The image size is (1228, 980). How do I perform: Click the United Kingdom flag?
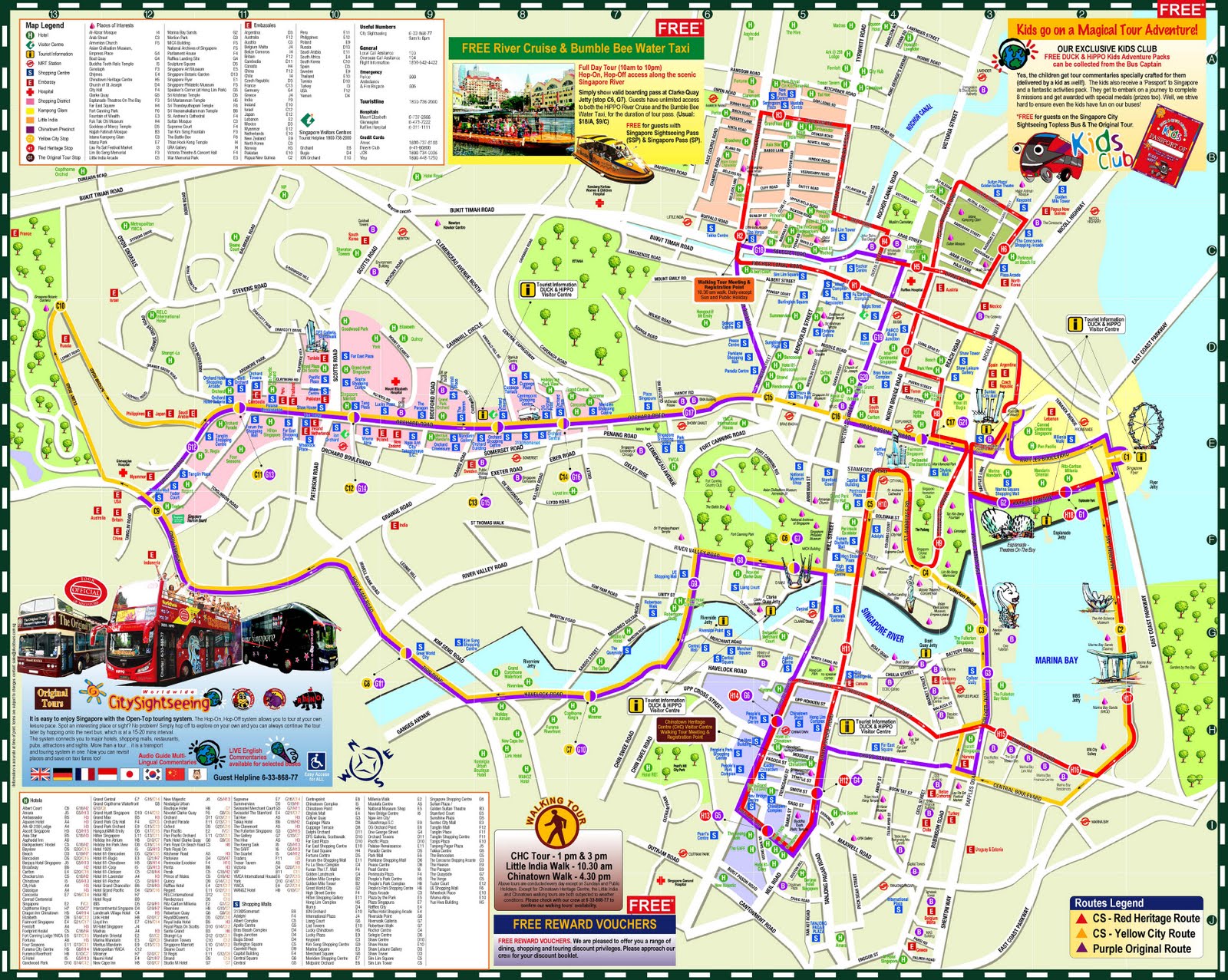[x=41, y=774]
